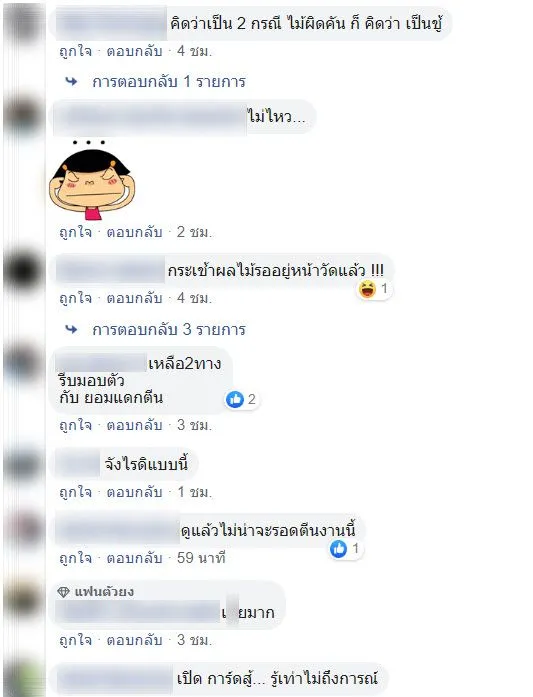Like the comment posted 2 ชม. ago
The image size is (533, 697).
click(76, 232)
